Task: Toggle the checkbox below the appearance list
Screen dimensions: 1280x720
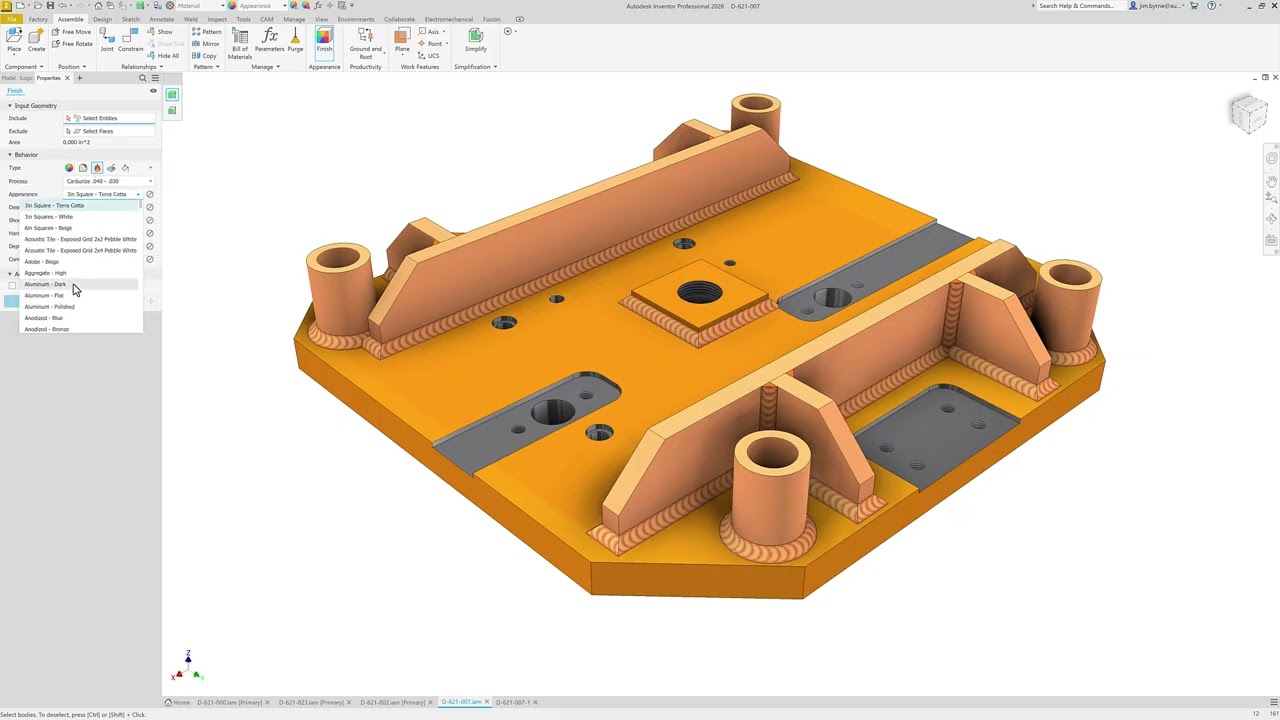Action: tap(12, 285)
